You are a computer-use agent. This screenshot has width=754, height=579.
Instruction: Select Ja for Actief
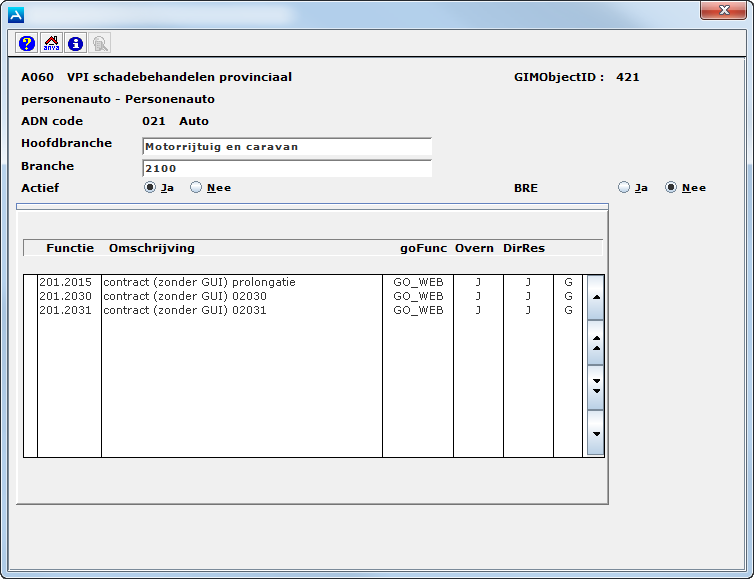point(151,187)
